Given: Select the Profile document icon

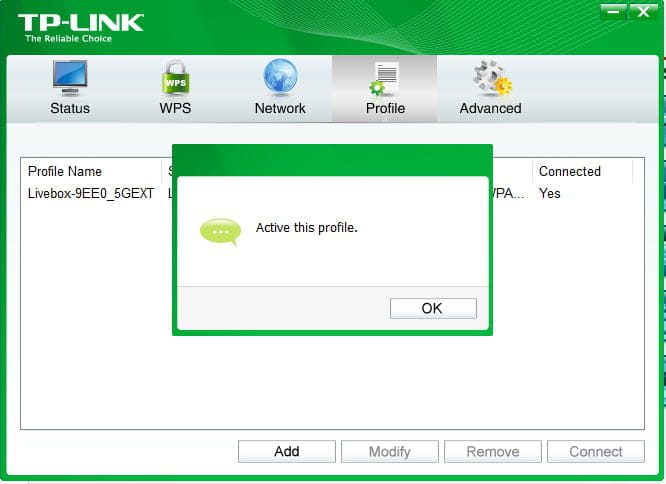Looking at the screenshot, I should [x=384, y=78].
